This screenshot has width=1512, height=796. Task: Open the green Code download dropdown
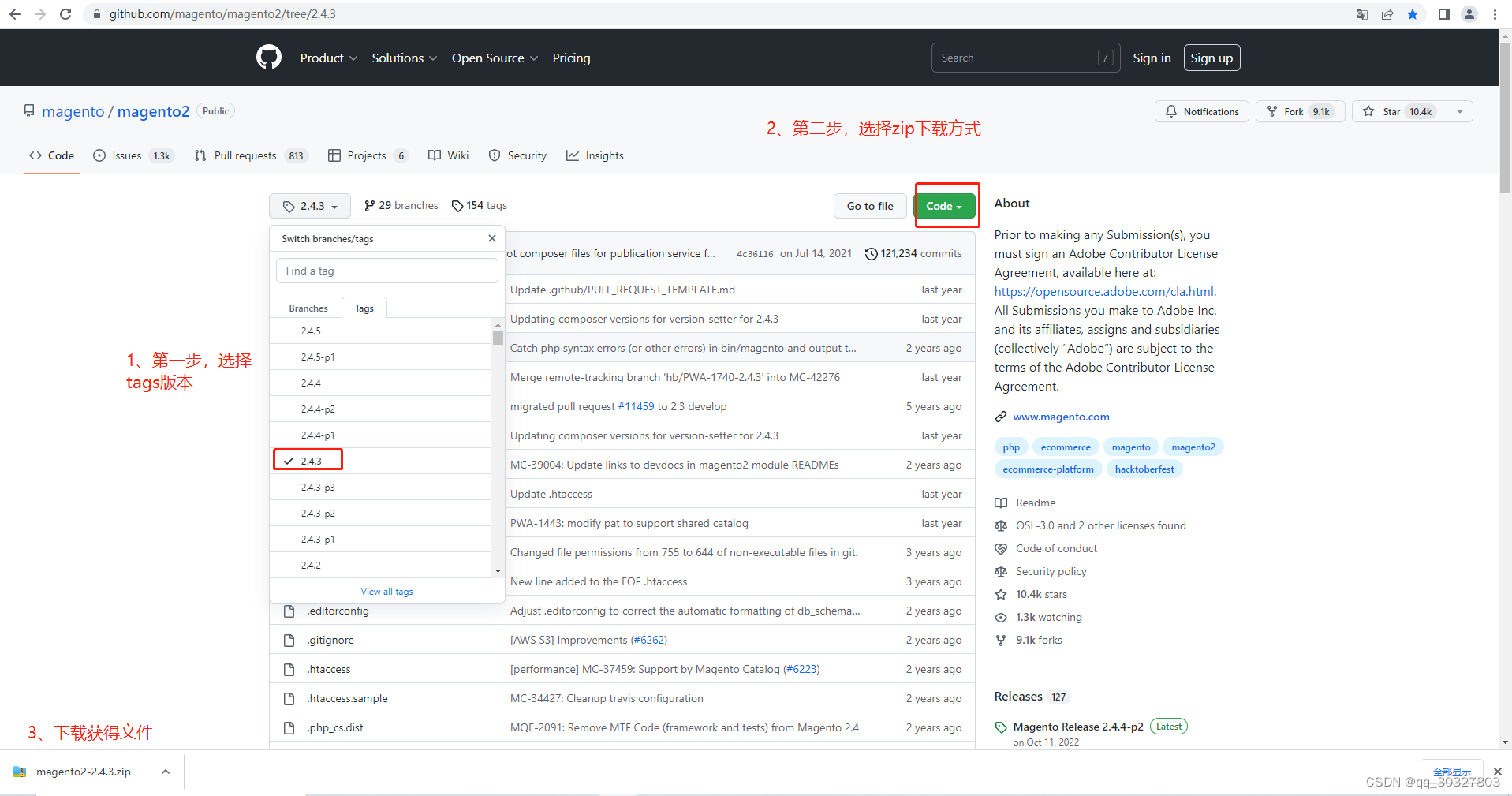(944, 206)
